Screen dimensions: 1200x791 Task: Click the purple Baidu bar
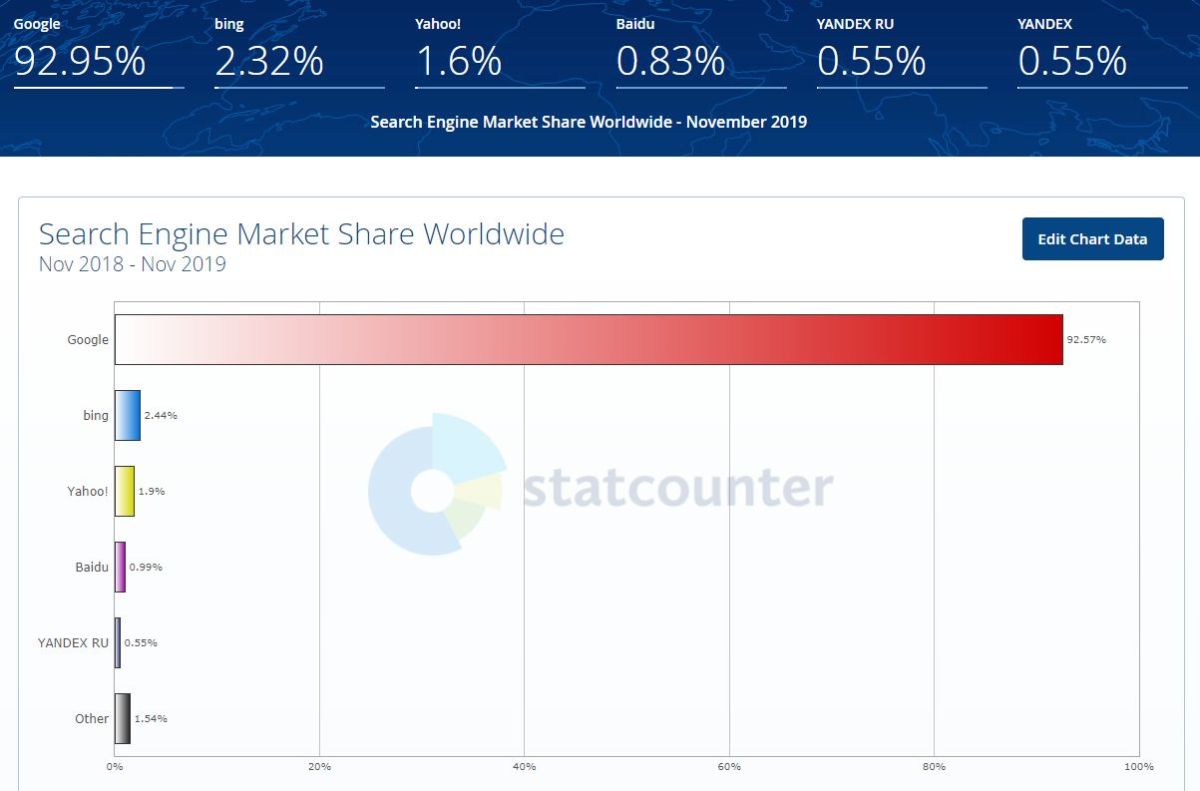[x=120, y=567]
